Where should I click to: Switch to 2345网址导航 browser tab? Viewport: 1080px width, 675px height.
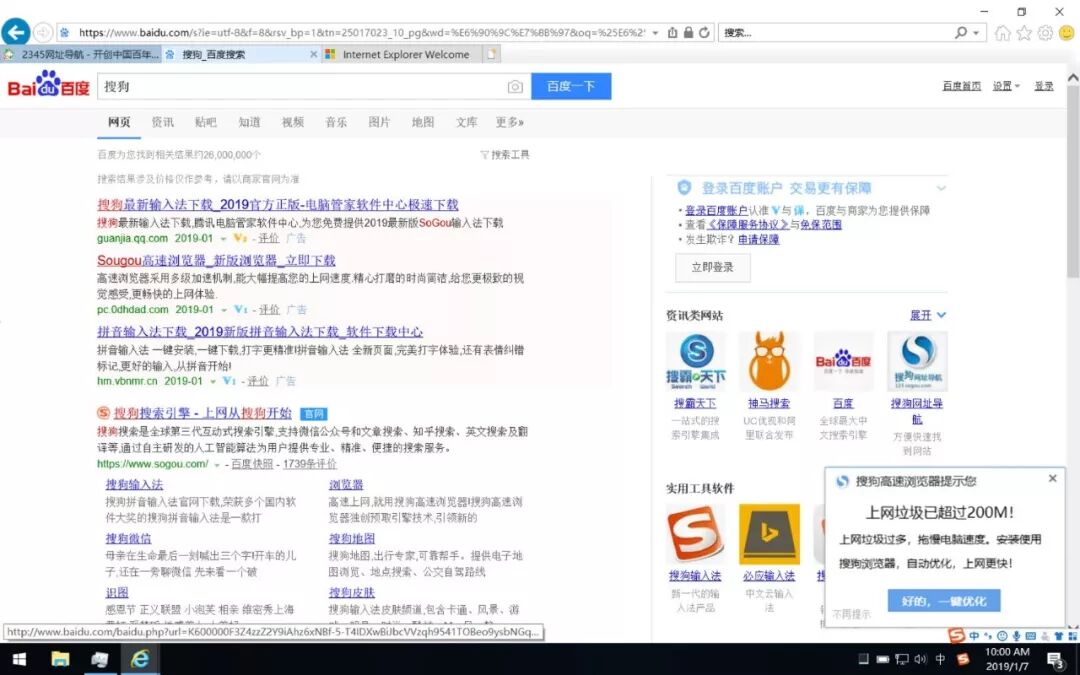pos(81,54)
